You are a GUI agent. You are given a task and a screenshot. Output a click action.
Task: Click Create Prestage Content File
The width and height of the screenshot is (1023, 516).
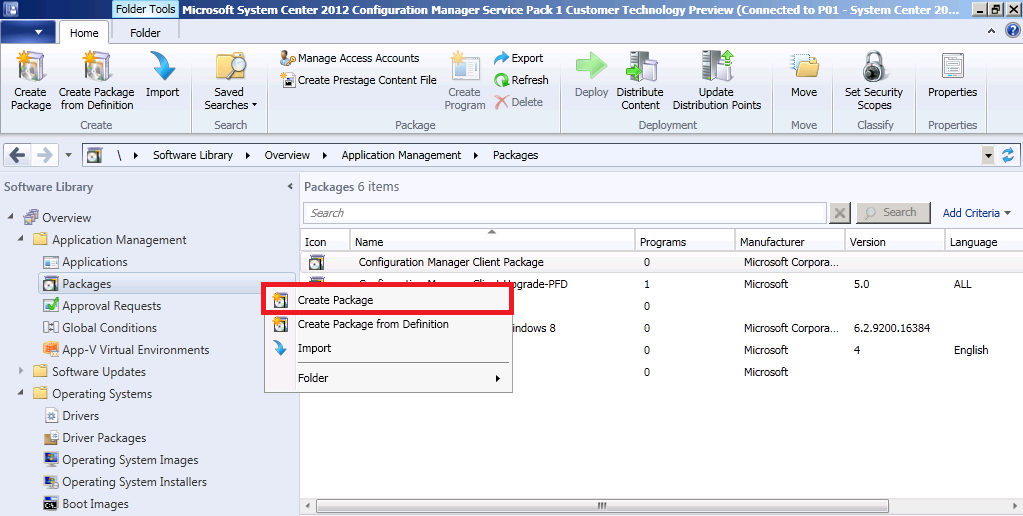(x=359, y=80)
